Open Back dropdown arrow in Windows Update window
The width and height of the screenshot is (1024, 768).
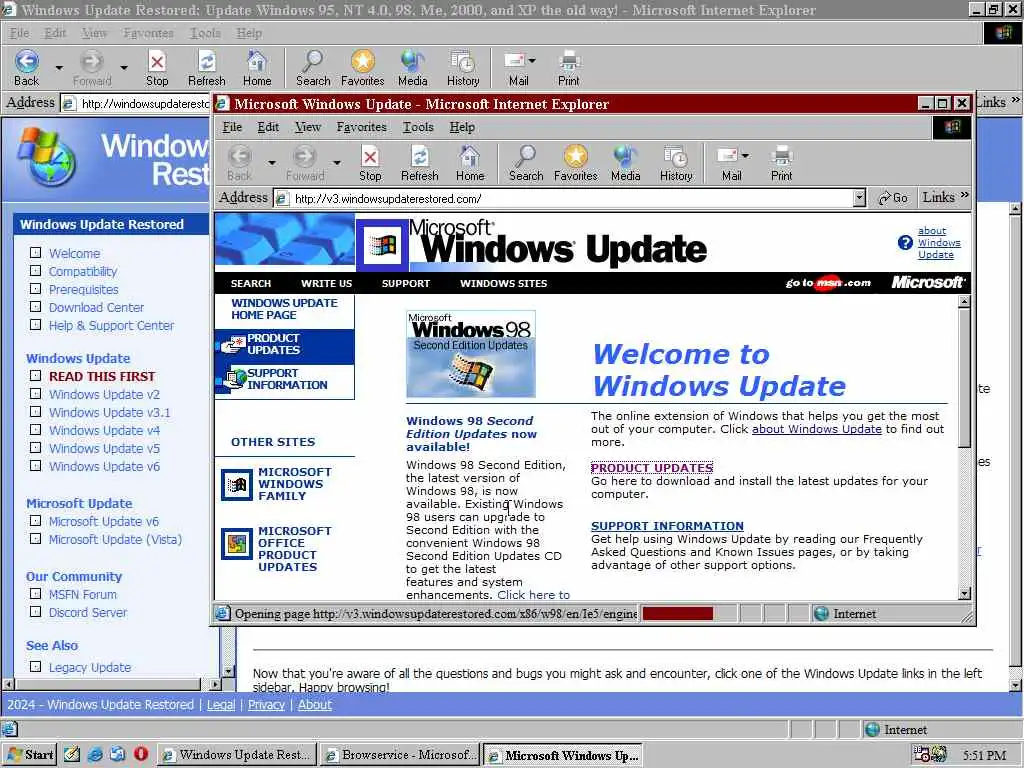[272, 162]
